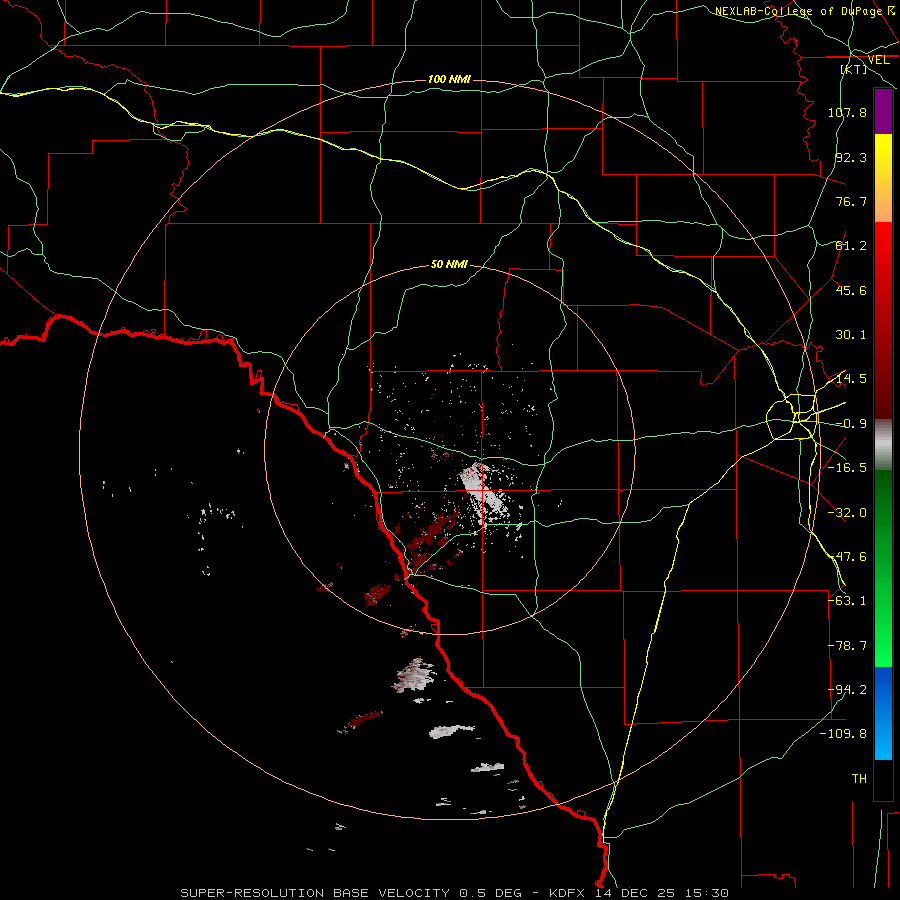Click the yellow-orange segment of velocity color bar
Screen dimensions: 900x900
(x=883, y=178)
